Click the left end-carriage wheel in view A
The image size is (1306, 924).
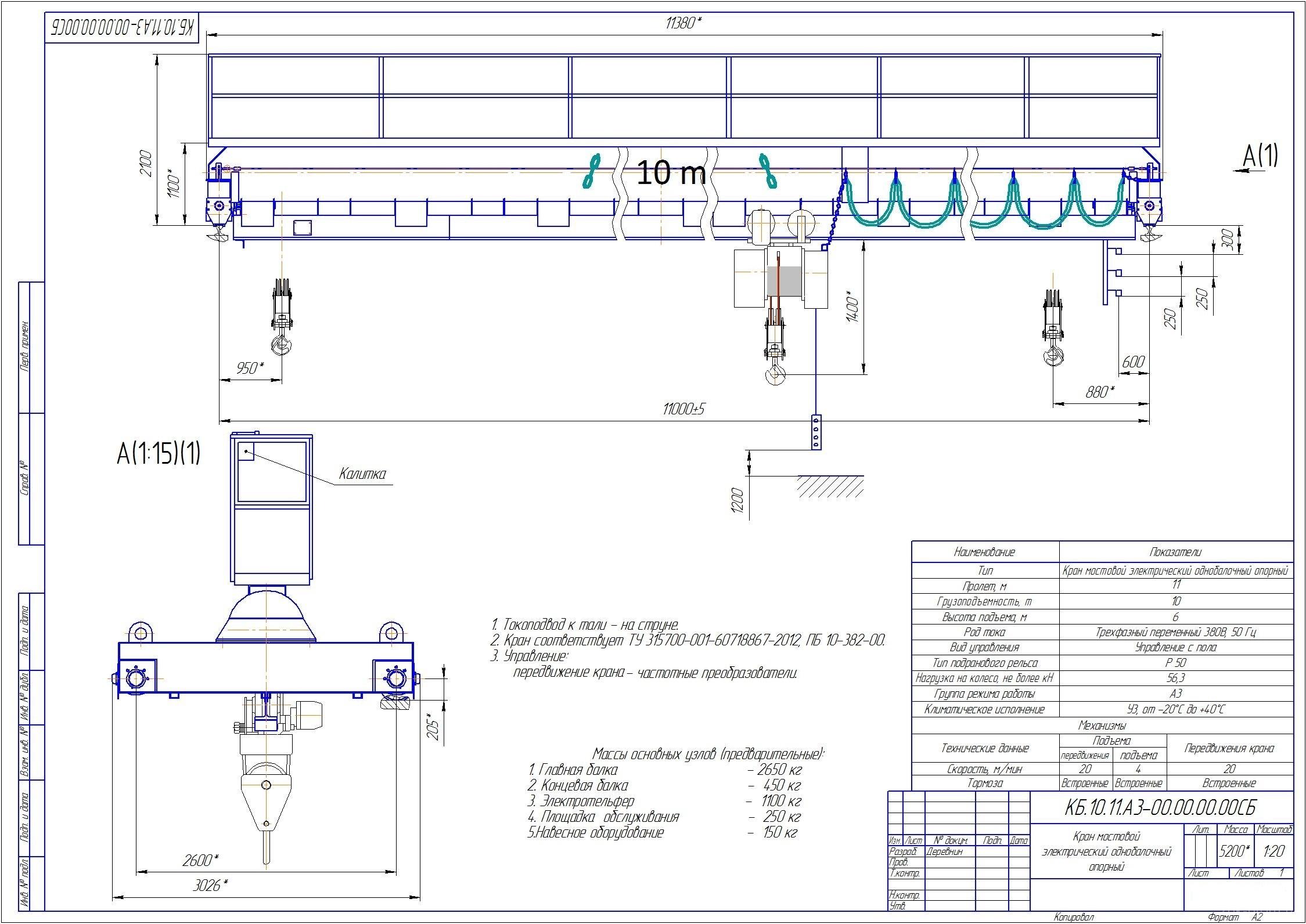pos(137,679)
